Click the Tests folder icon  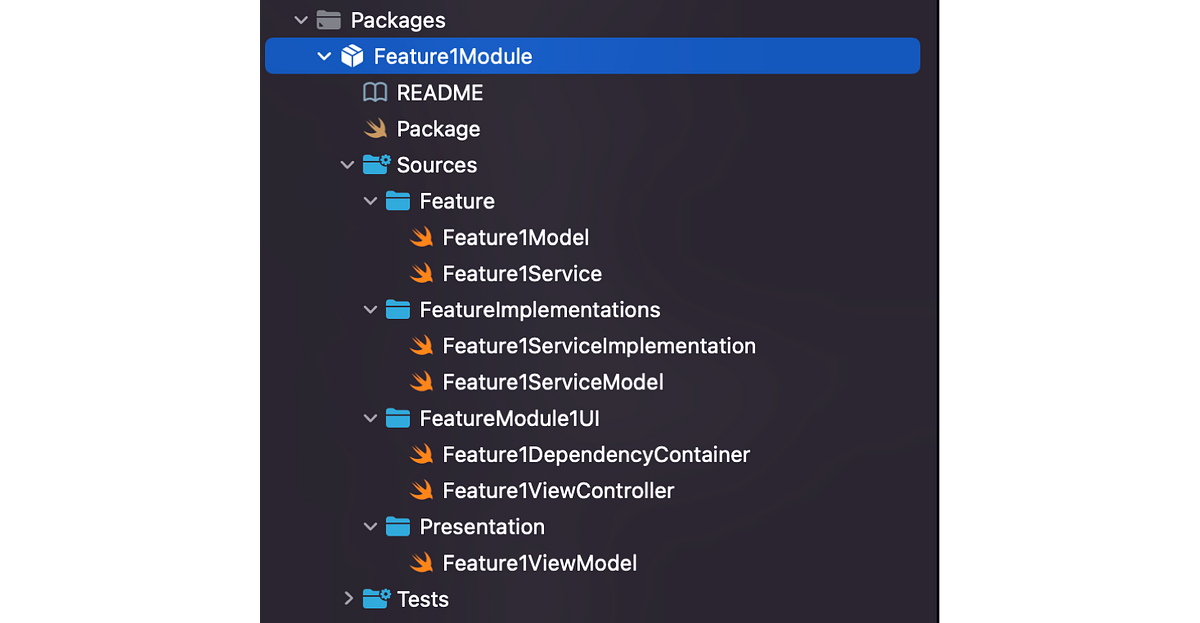click(x=376, y=599)
